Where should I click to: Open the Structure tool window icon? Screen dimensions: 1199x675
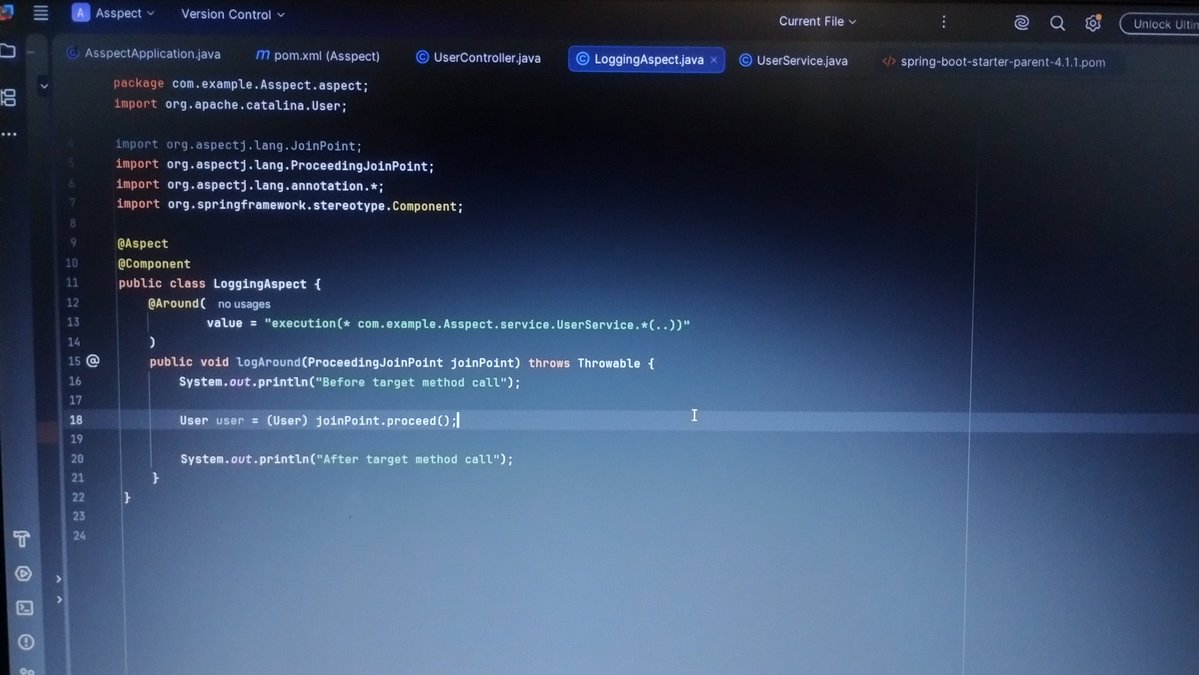pyautogui.click(x=8, y=97)
